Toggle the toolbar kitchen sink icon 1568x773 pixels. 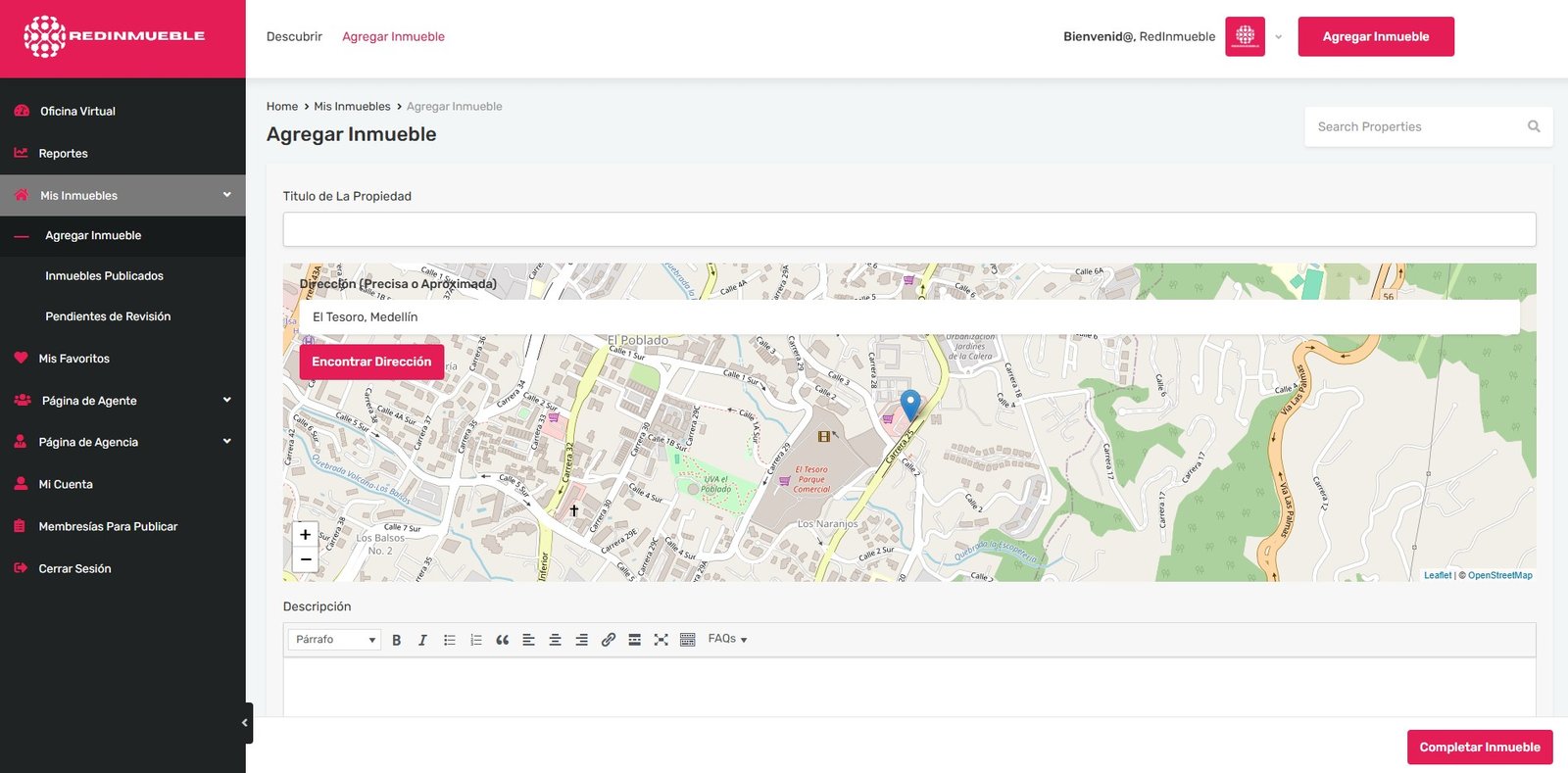pyautogui.click(x=688, y=640)
